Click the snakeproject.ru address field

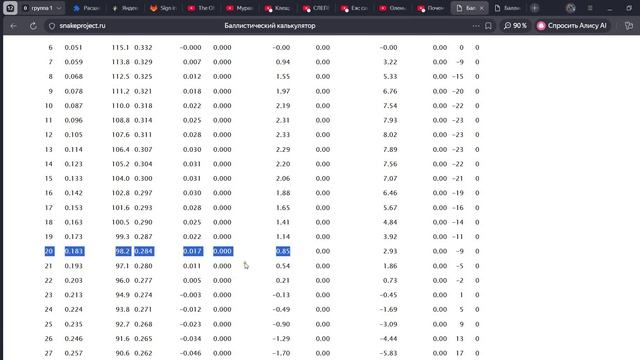pyautogui.click(x=82, y=26)
